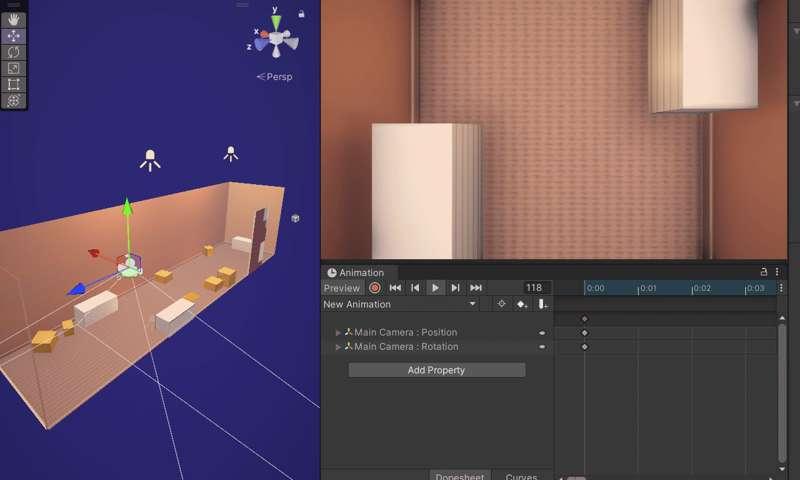Click the 0:02 mark on timeline ruler
This screenshot has height=480, width=800.
pos(702,288)
